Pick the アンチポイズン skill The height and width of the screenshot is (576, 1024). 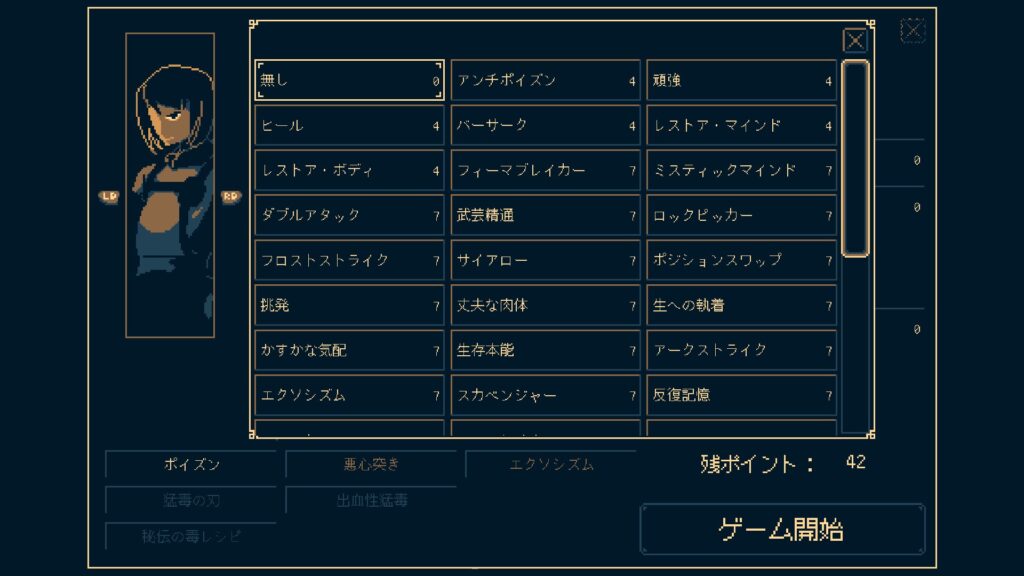(545, 81)
